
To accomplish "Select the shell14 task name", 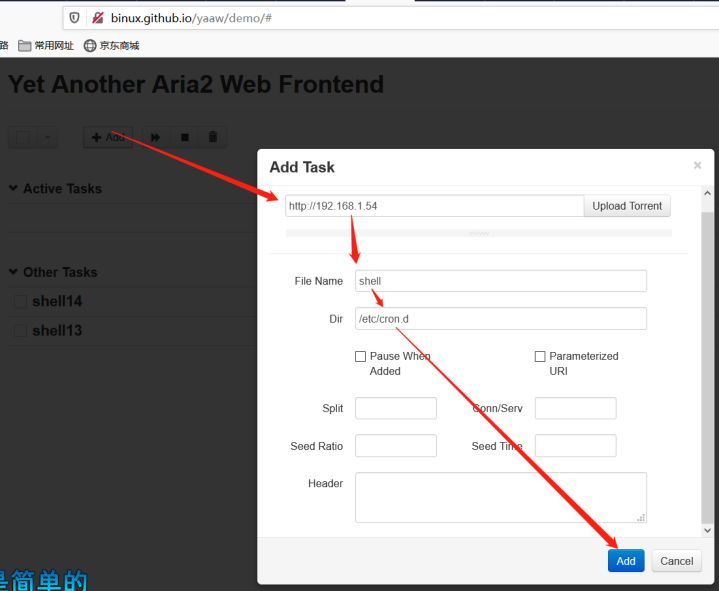I will click(57, 301).
